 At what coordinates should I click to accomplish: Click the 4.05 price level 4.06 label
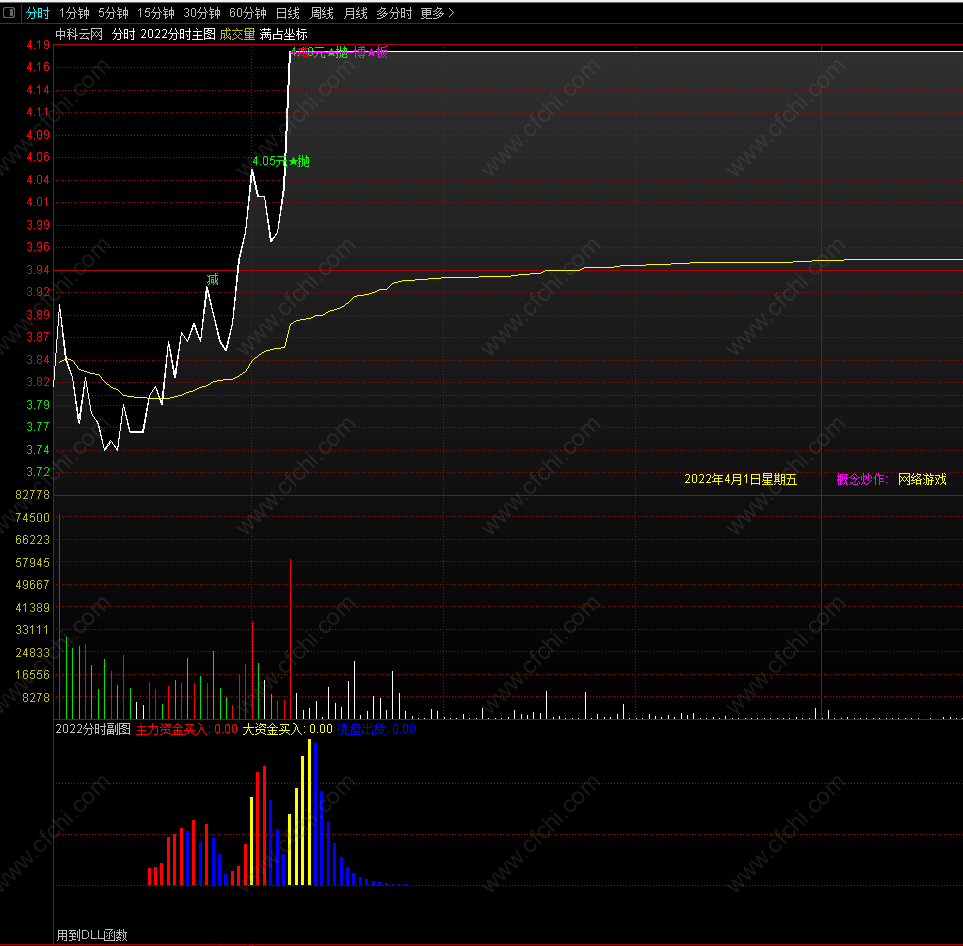pos(38,157)
